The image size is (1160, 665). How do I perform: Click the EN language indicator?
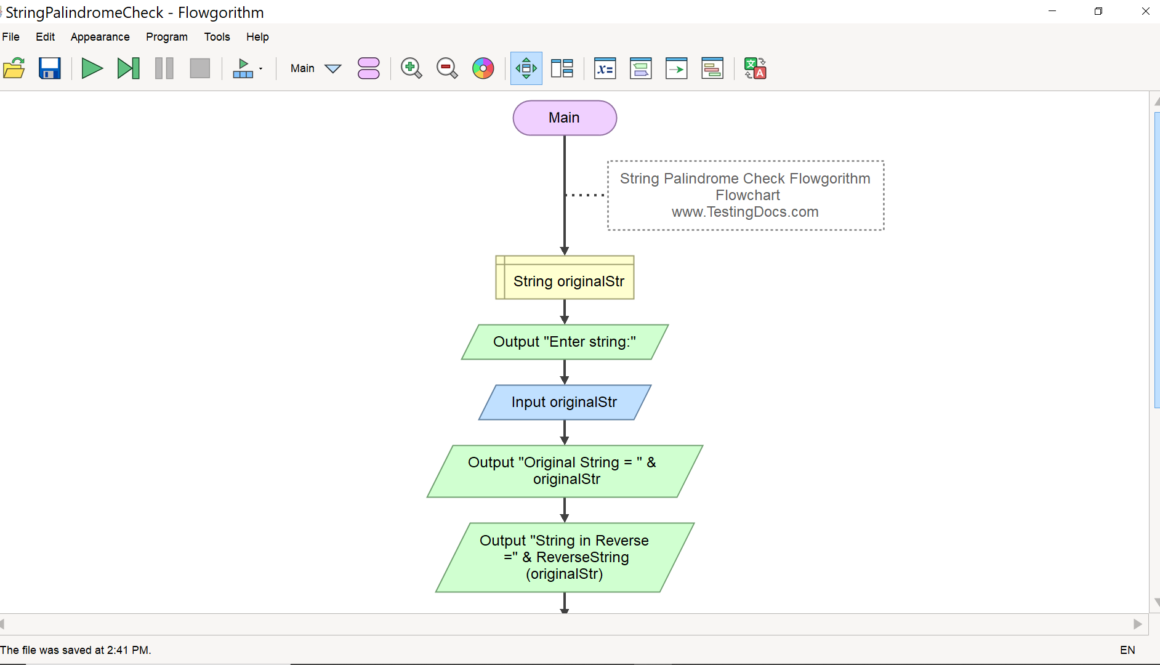(1127, 650)
